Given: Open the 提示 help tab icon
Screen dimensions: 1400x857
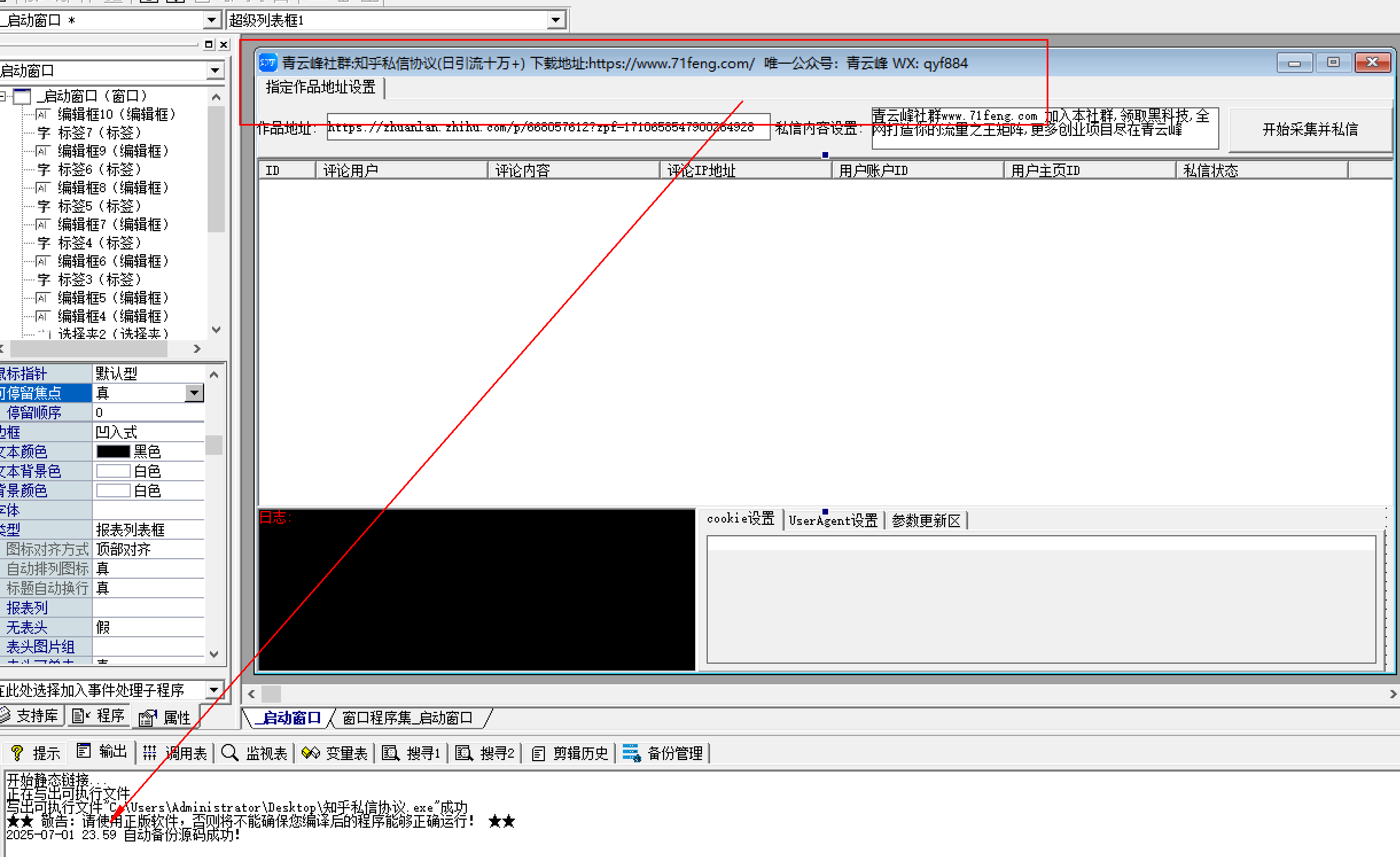Looking at the screenshot, I should (17, 753).
